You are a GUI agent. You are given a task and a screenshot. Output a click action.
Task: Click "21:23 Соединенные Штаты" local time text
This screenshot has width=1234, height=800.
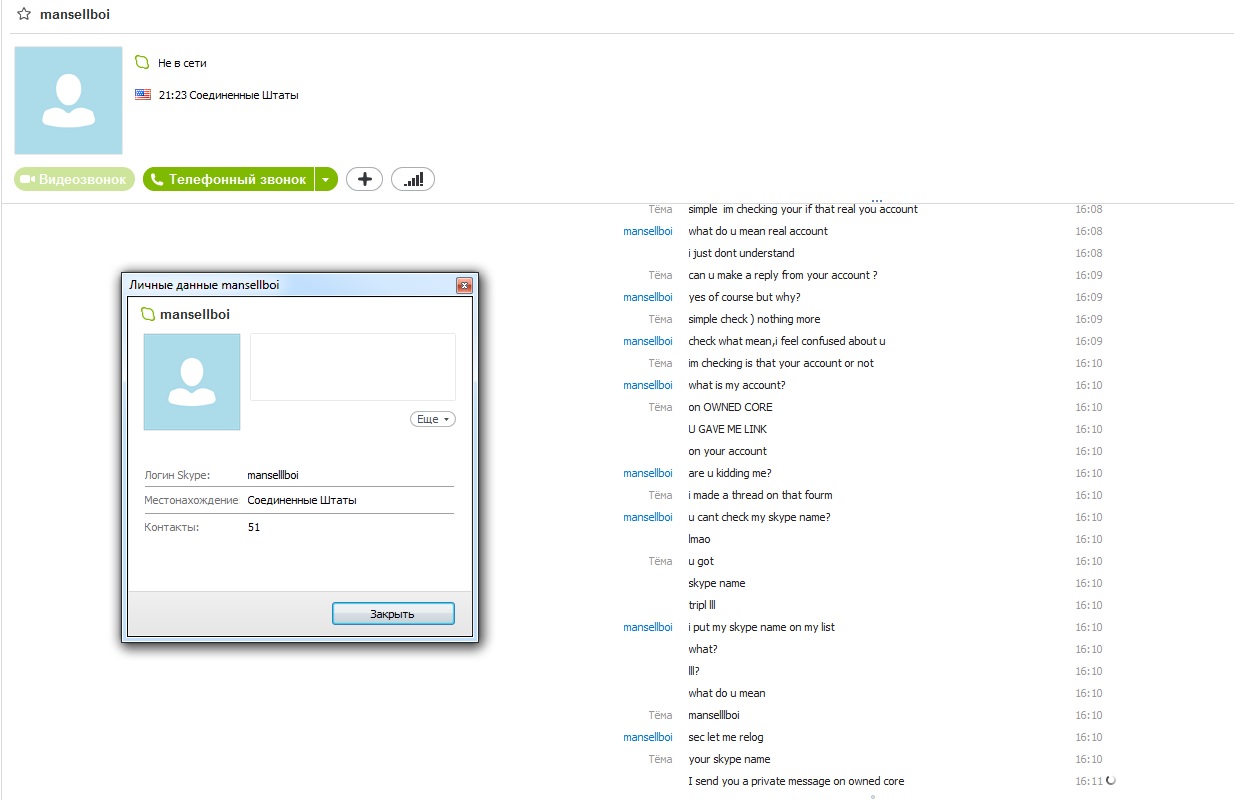point(229,95)
